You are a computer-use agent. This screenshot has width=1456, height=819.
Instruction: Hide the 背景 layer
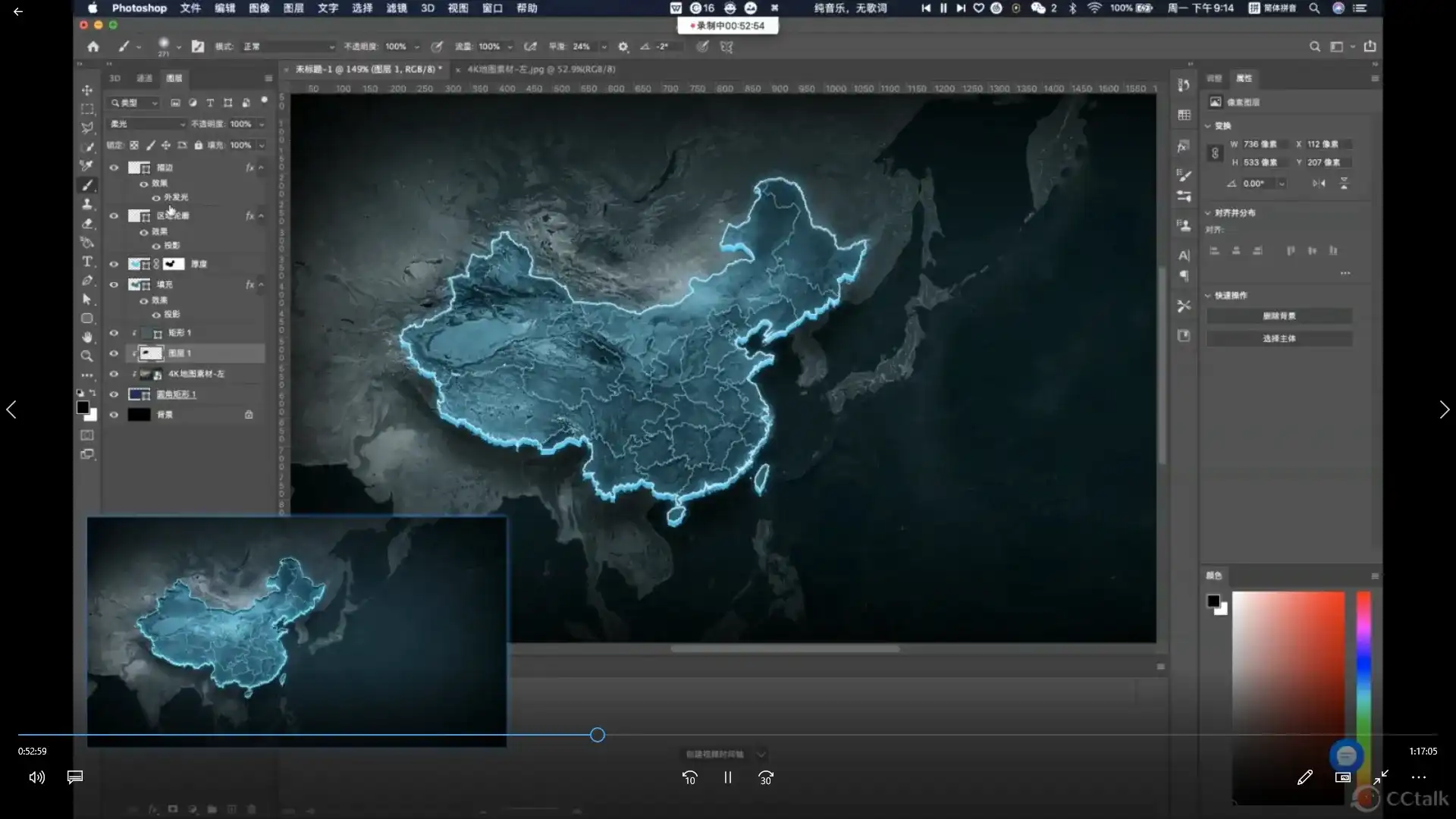coord(114,415)
